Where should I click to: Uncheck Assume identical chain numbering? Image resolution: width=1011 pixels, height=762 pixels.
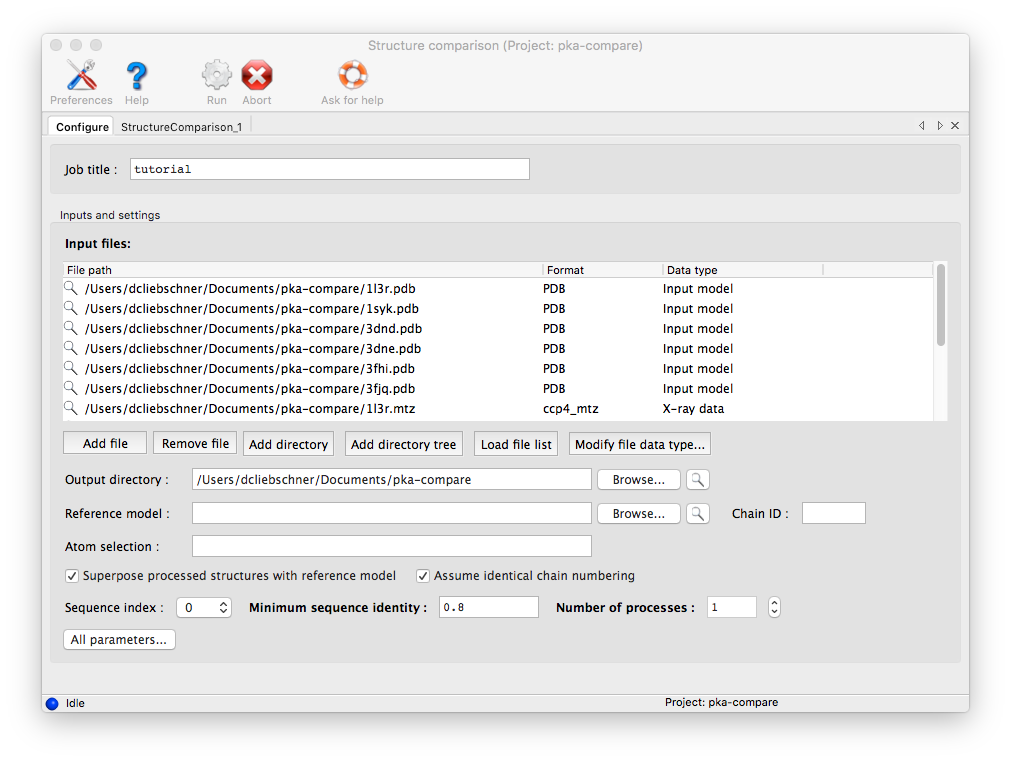[x=423, y=576]
